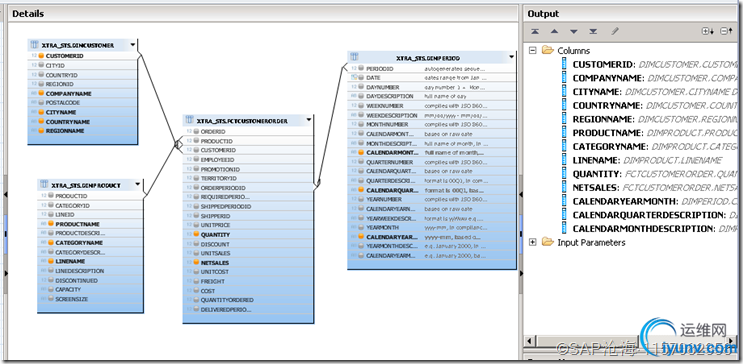Toggle output marker for CITYID in DIMCUSTOMER
This screenshot has width=743, height=364.
pyautogui.click(x=41, y=65)
